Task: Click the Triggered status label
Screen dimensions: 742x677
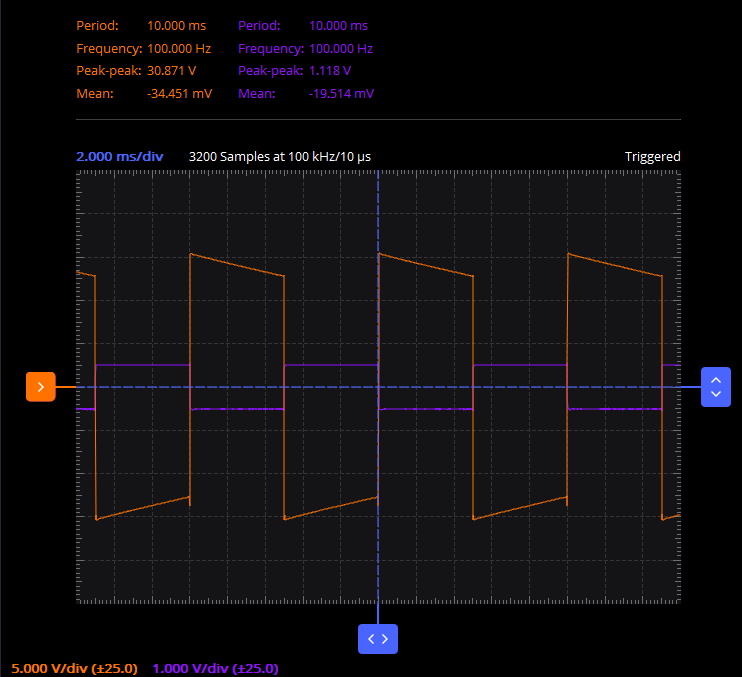Action: point(653,157)
